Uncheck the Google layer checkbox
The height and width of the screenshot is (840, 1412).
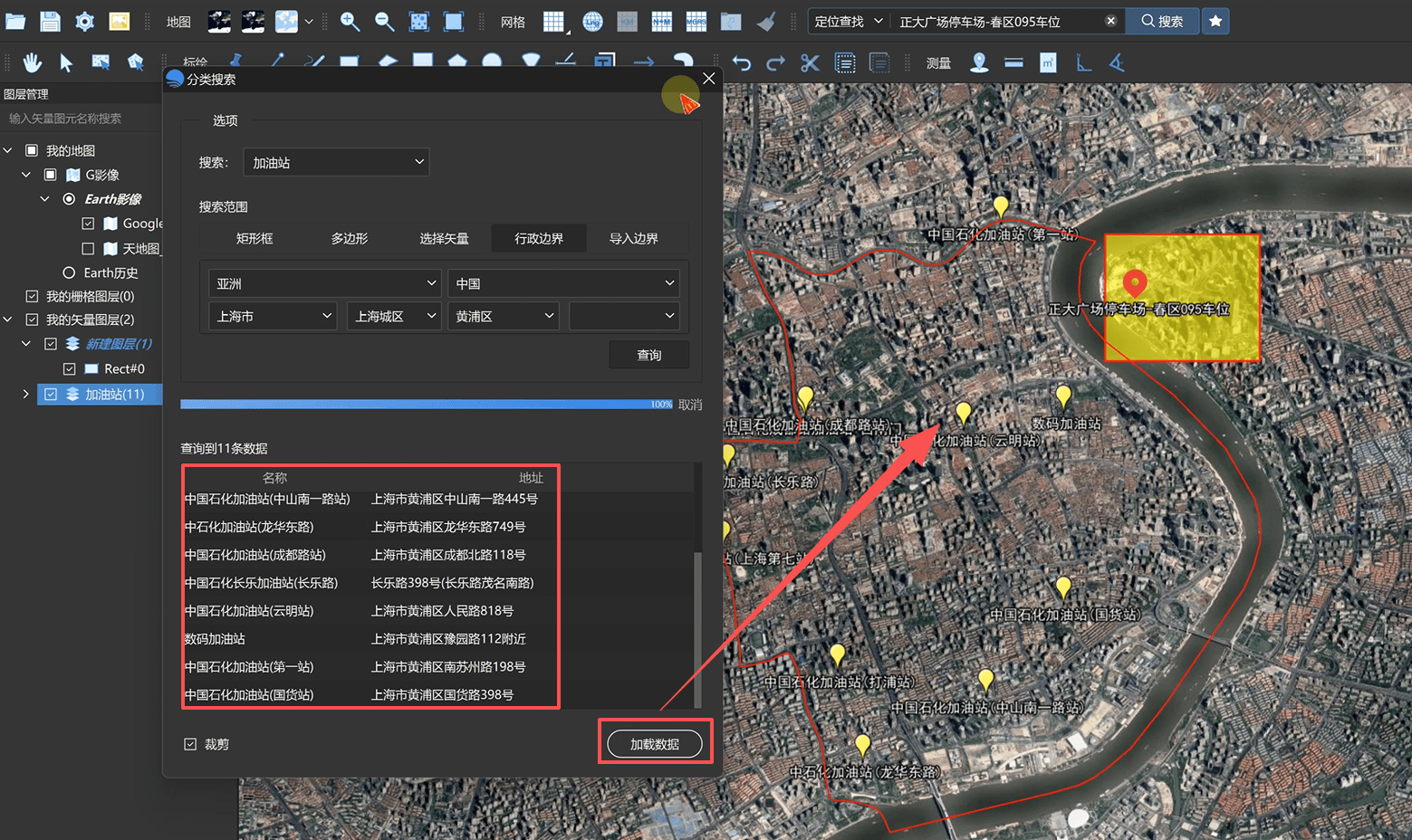point(88,224)
